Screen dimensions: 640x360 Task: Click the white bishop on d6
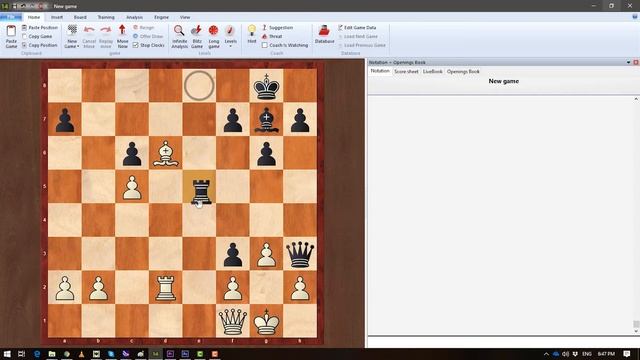tap(165, 153)
